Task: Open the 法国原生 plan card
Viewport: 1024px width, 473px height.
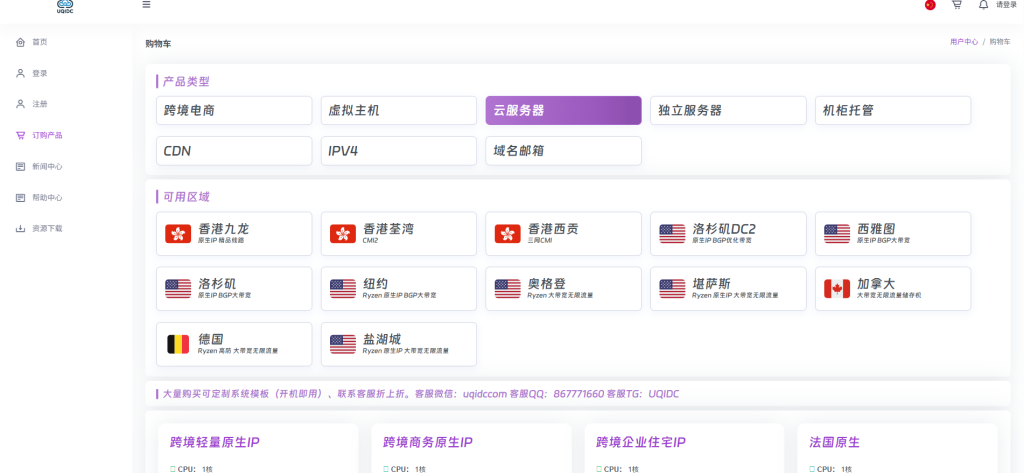Action: 897,448
